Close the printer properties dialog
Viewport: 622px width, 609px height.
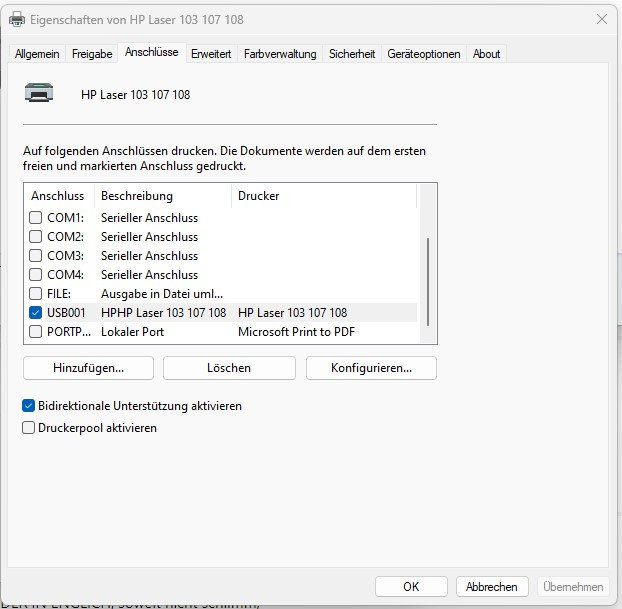click(x=602, y=19)
